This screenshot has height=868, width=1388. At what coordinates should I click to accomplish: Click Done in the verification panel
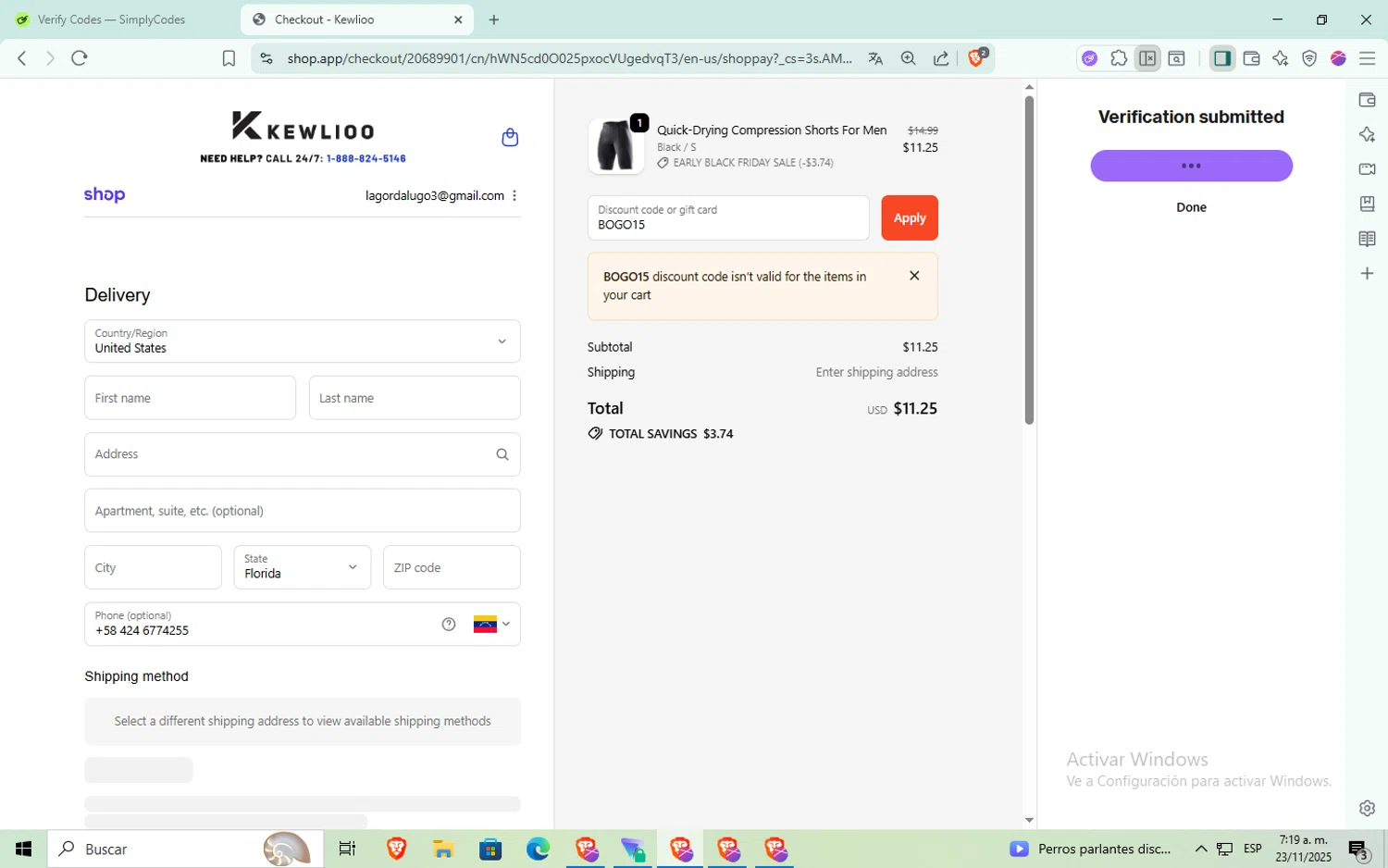coord(1191,207)
